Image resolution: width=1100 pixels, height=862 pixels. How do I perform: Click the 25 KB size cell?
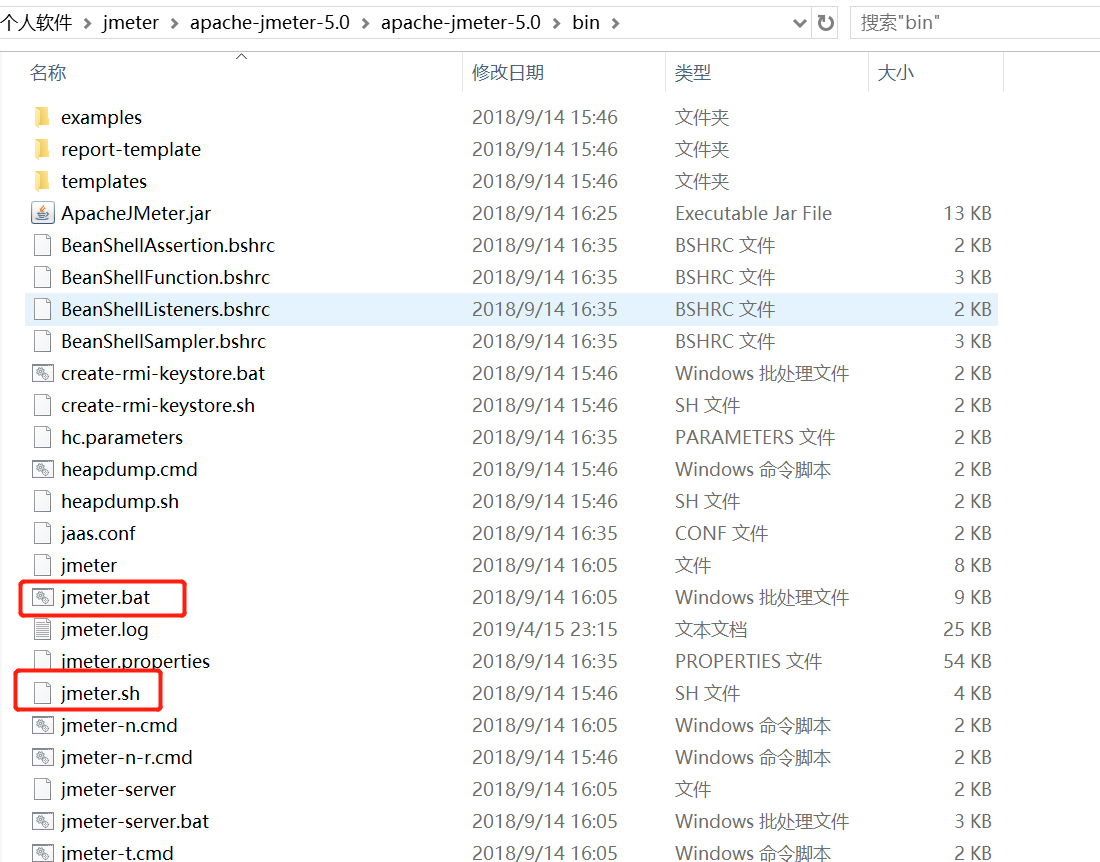pos(967,629)
